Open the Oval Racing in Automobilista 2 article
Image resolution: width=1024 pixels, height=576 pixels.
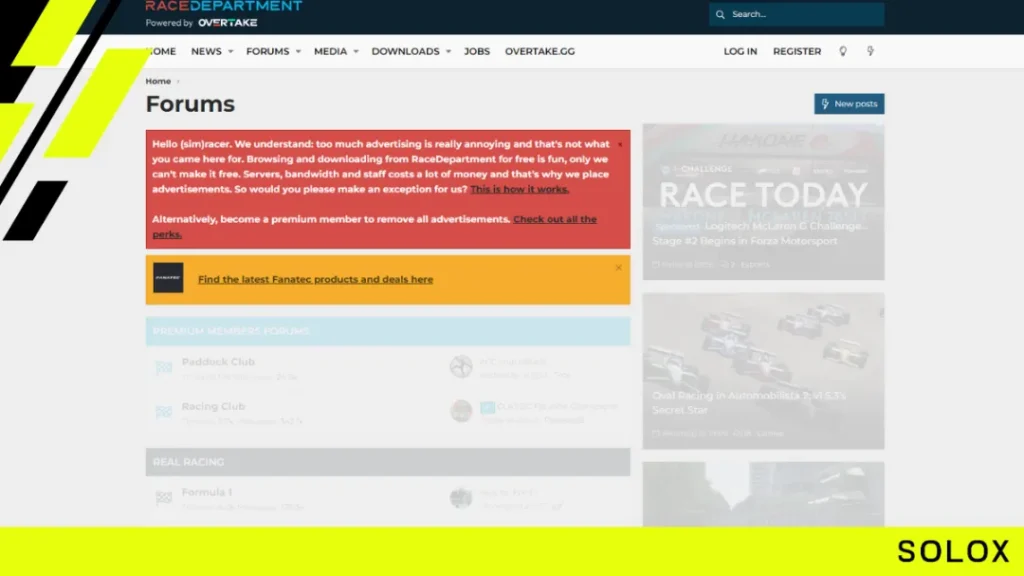763,371
